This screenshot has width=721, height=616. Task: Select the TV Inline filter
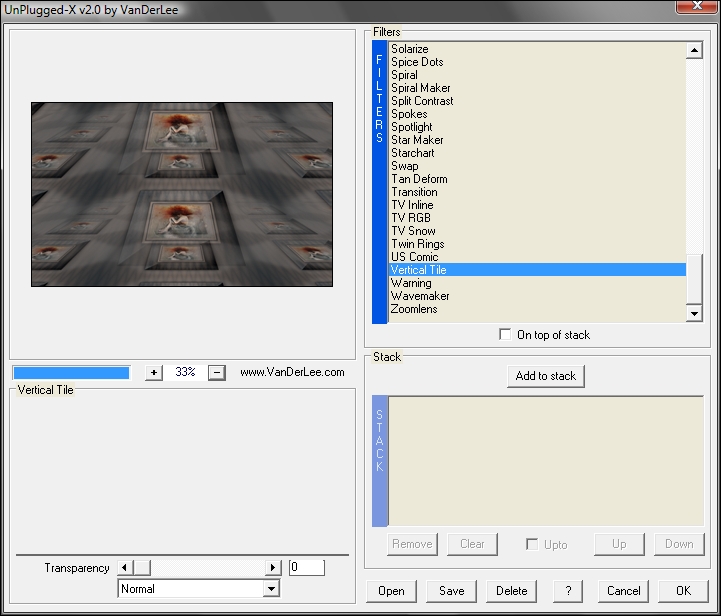[537, 205]
